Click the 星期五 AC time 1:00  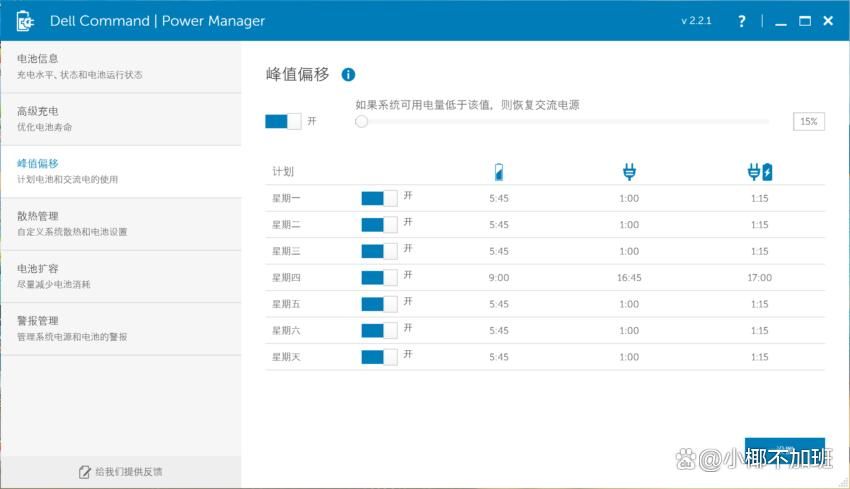[629, 304]
